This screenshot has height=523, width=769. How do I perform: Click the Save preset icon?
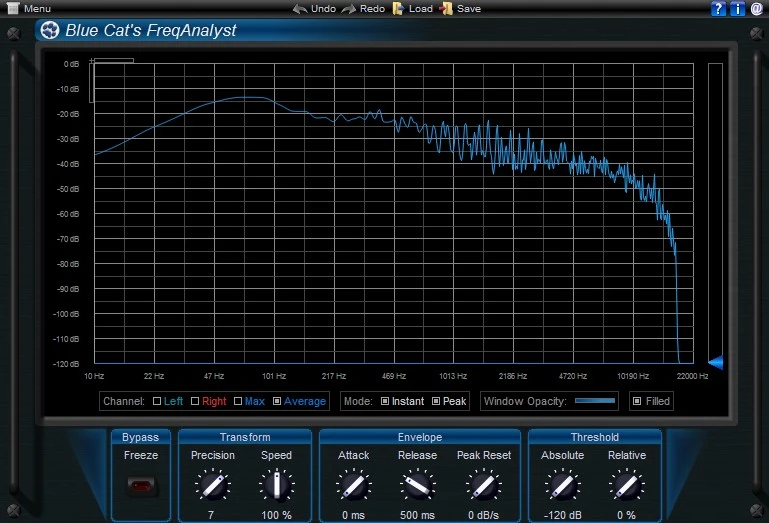coord(446,8)
